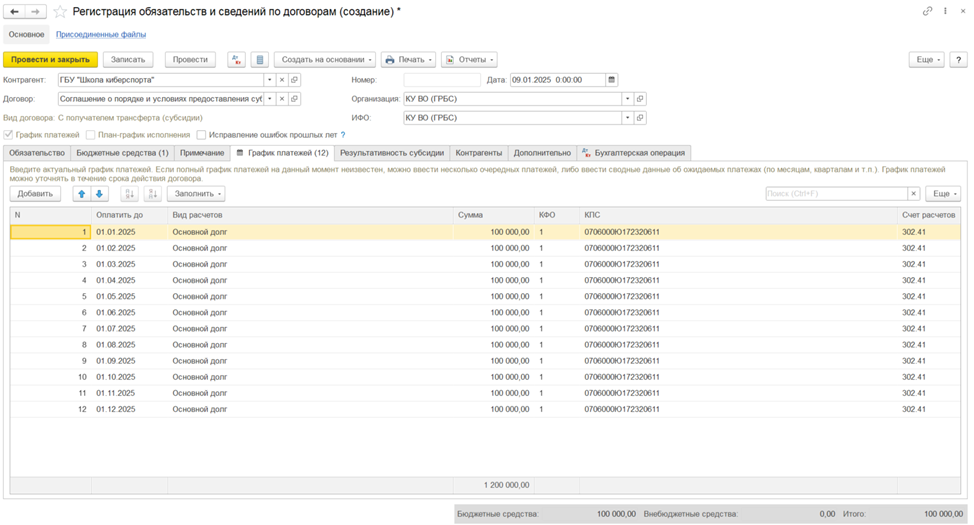Open the Присоединенные файлы link
The width and height of the screenshot is (974, 525).
pyautogui.click(x=101, y=34)
